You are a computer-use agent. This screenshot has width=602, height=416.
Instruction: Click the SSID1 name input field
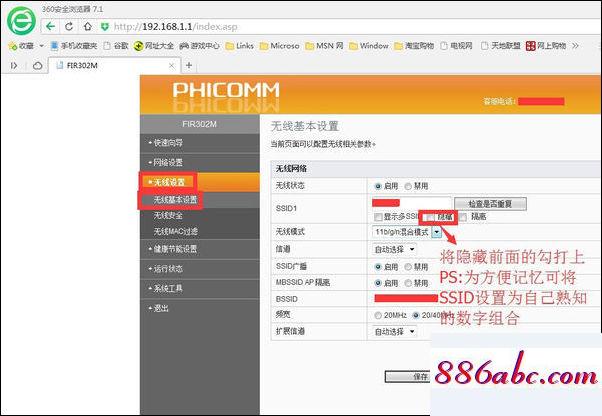tap(412, 203)
